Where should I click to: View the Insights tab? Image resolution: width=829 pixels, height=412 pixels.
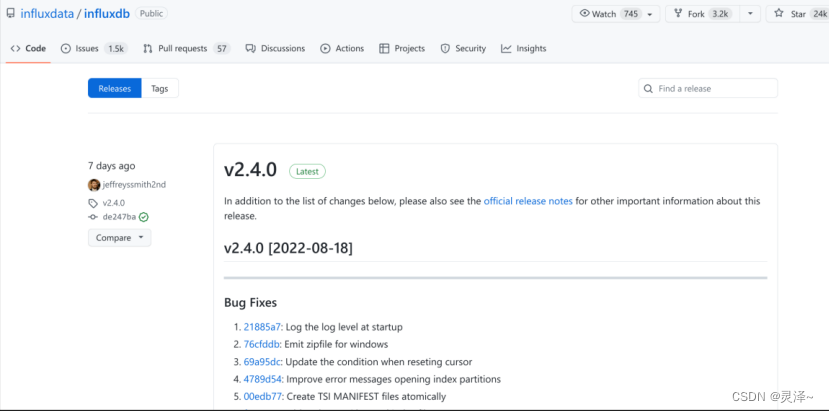(523, 48)
